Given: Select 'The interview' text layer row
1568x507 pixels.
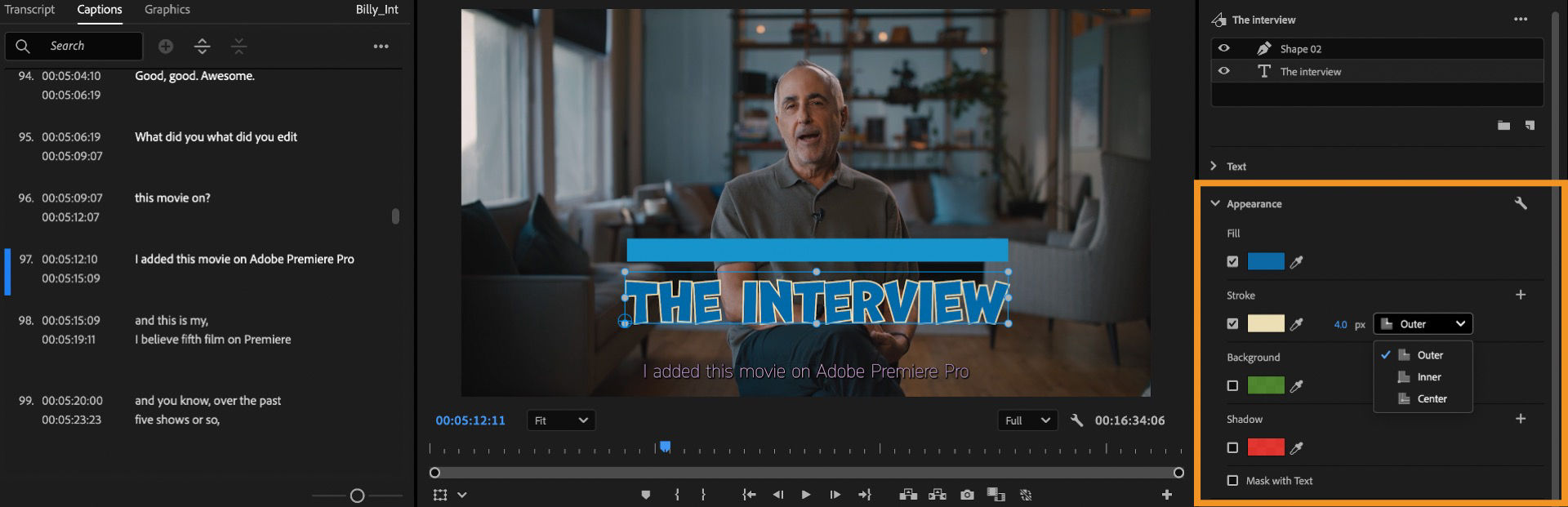Looking at the screenshot, I should coord(1377,72).
